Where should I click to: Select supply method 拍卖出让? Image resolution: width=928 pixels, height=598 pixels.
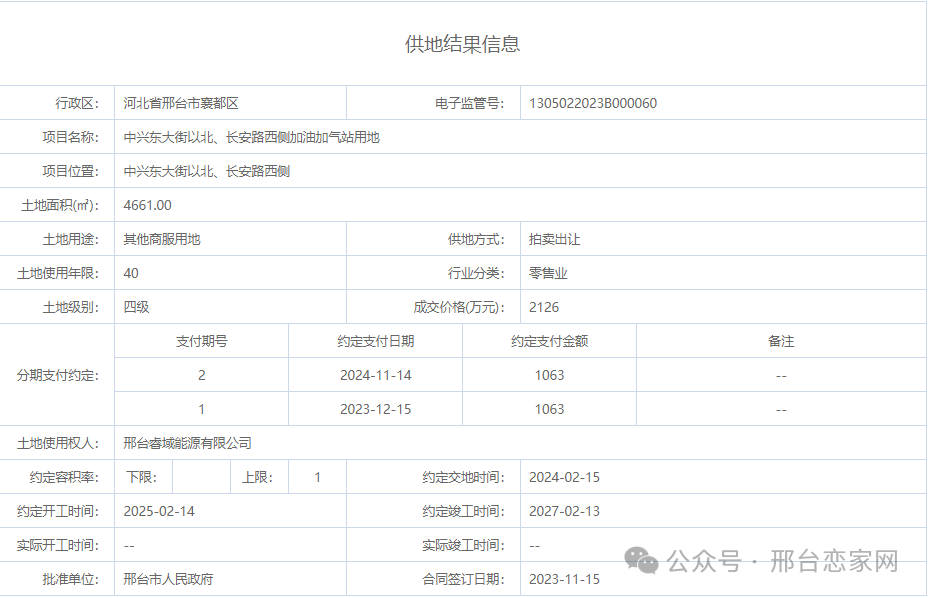(555, 239)
